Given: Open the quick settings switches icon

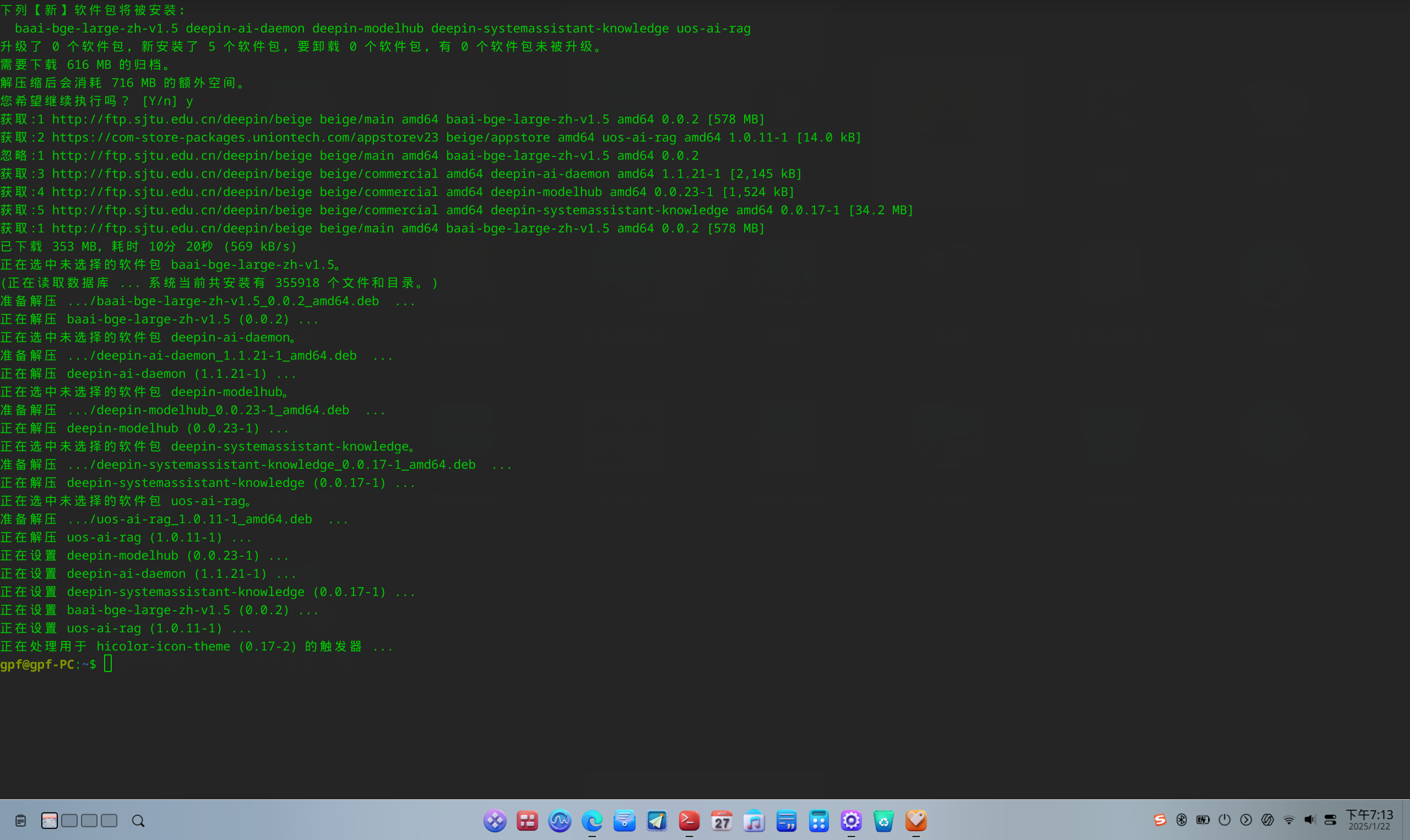Looking at the screenshot, I should pos(1330,820).
